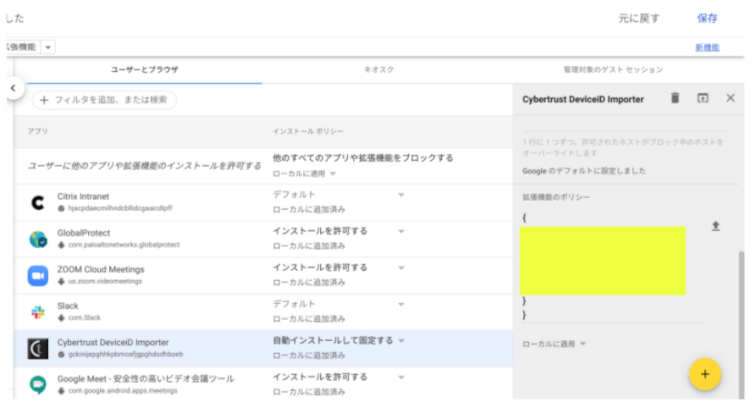
Task: Click the plus icon in filter bar
Action: [x=44, y=100]
